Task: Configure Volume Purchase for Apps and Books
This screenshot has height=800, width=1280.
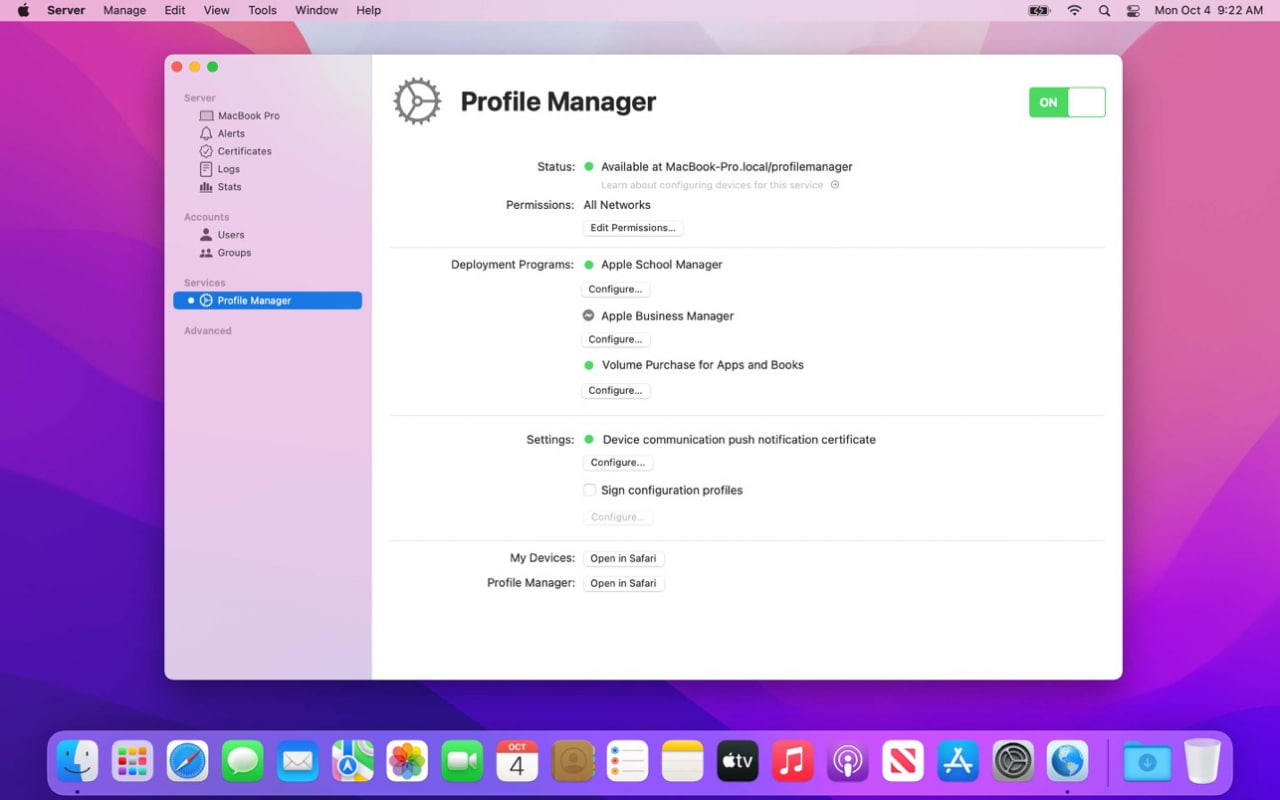Action: tap(616, 390)
